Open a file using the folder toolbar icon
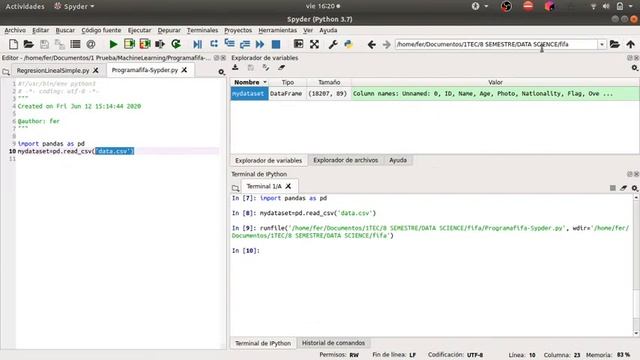Screen dimensions: 640x360 [28, 44]
